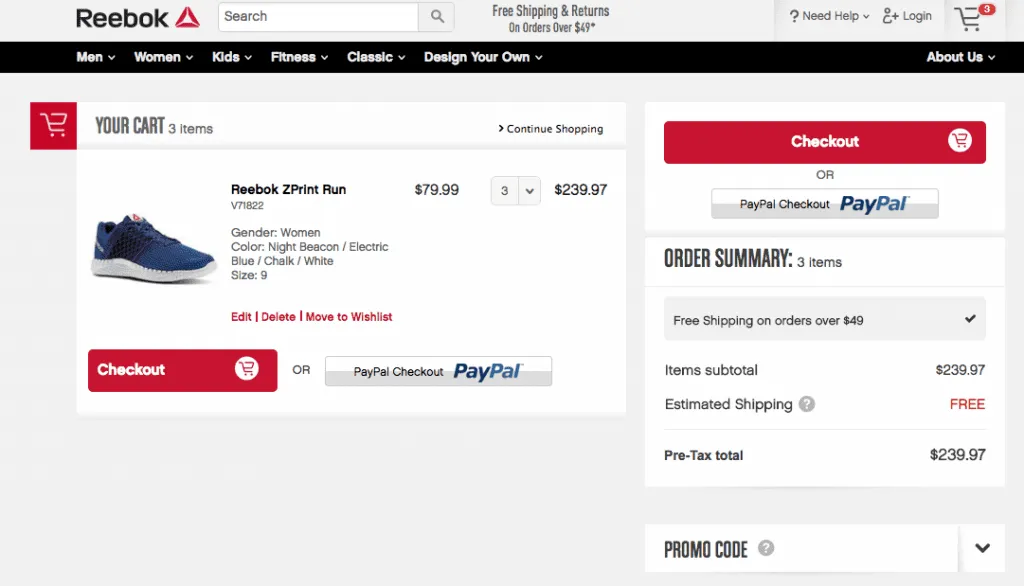Click the Checkout button above Order Summary
The width and height of the screenshot is (1024, 586).
point(825,142)
